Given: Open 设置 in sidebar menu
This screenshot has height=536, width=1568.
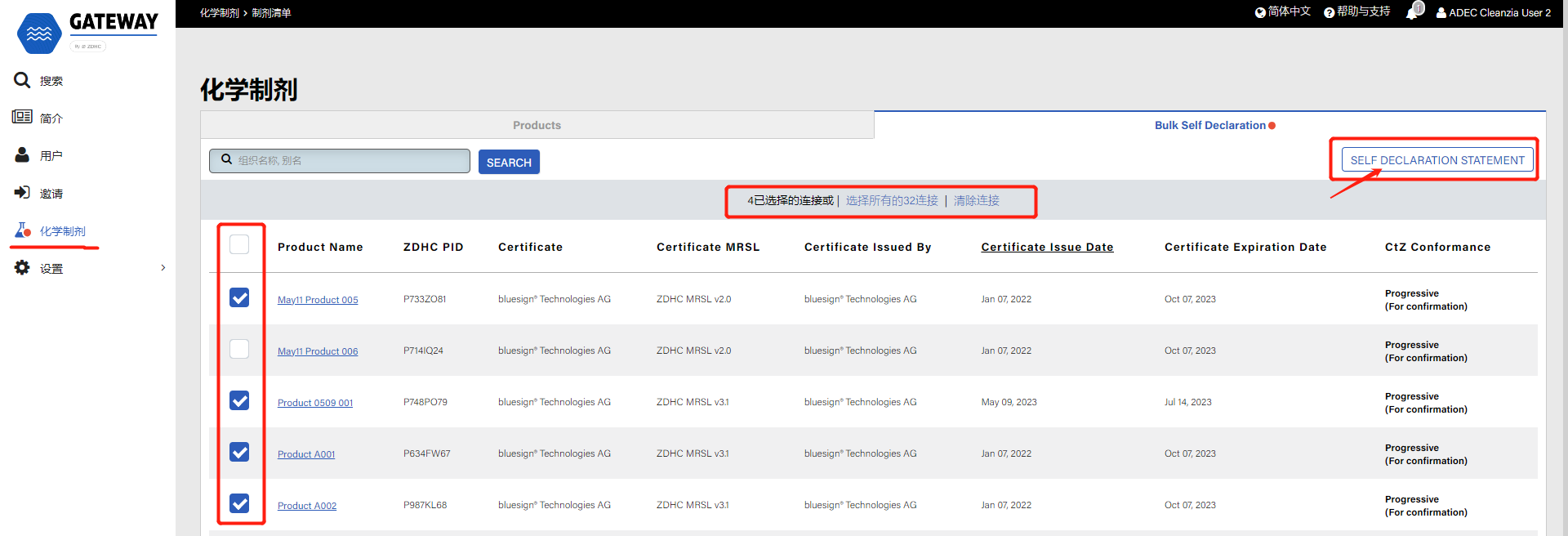Looking at the screenshot, I should (x=51, y=269).
